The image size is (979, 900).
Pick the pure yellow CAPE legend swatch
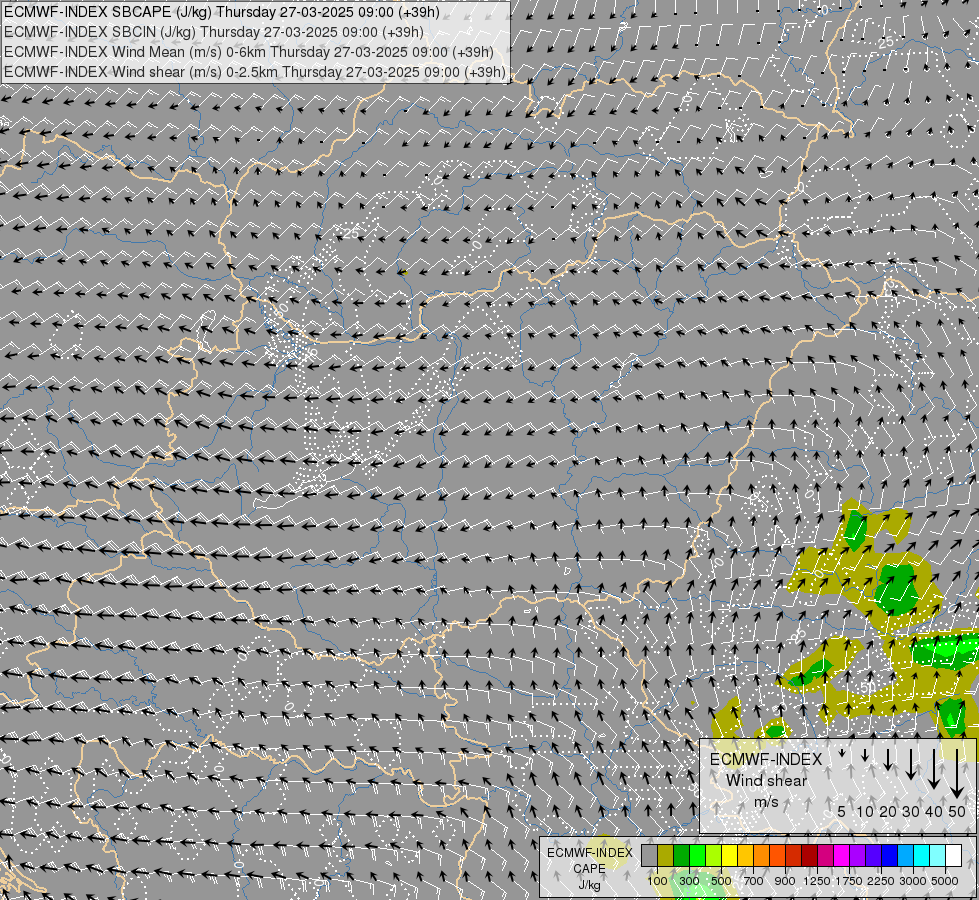(x=729, y=855)
